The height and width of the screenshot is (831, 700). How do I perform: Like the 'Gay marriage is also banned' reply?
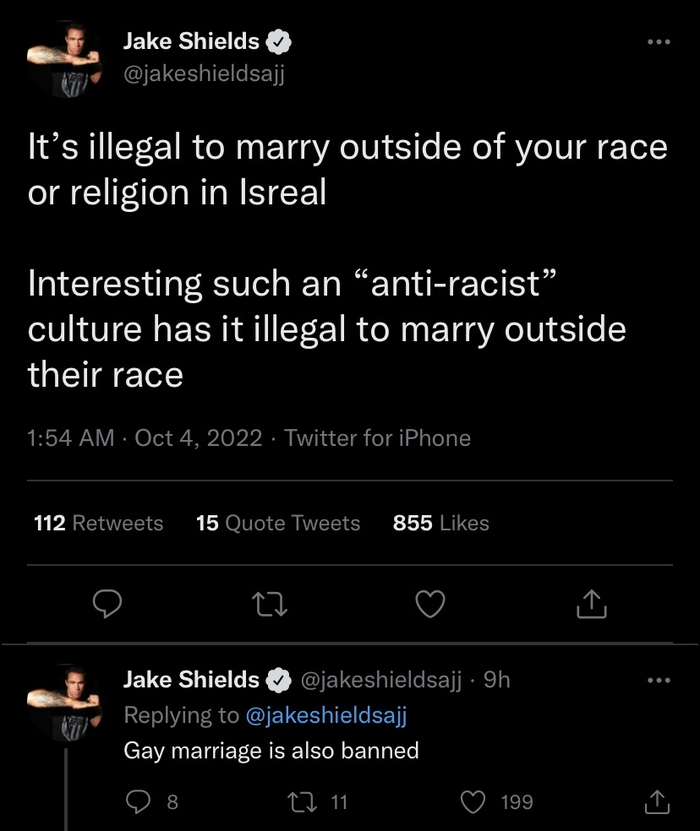[475, 801]
